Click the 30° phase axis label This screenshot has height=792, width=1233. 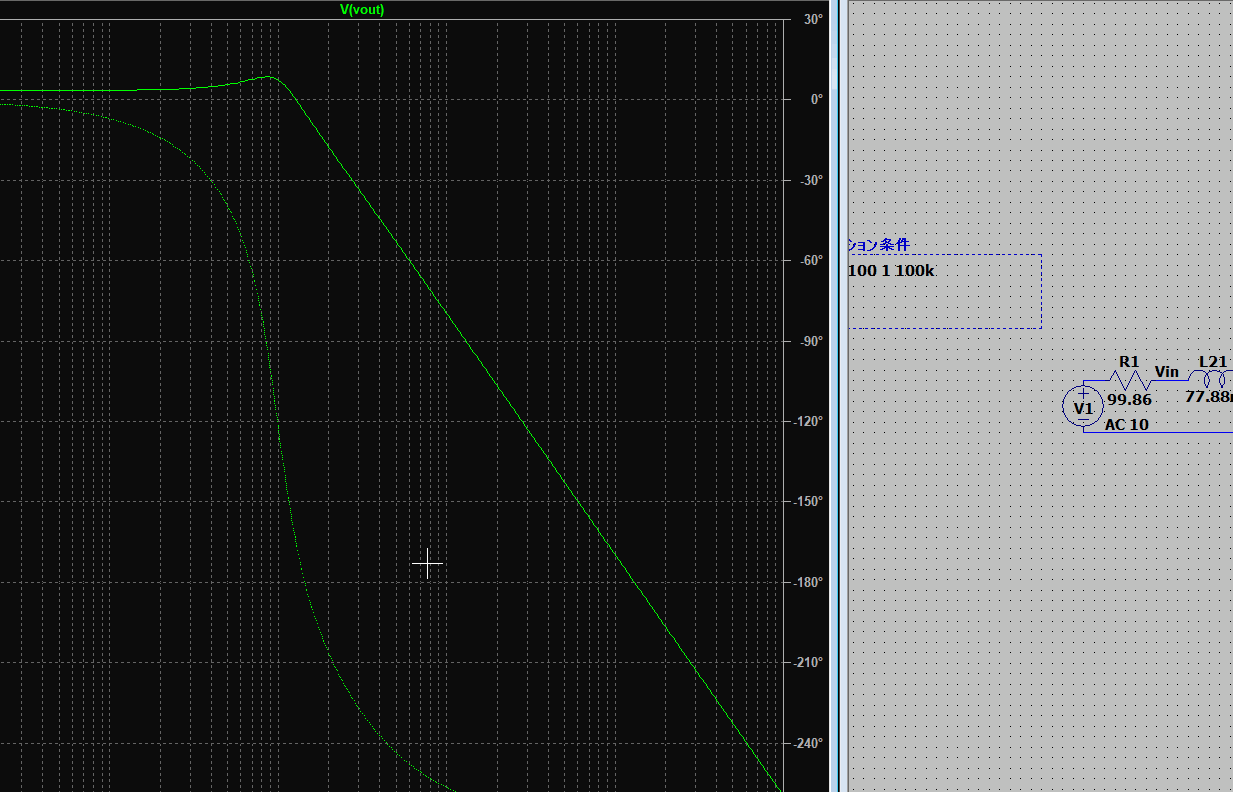(813, 19)
